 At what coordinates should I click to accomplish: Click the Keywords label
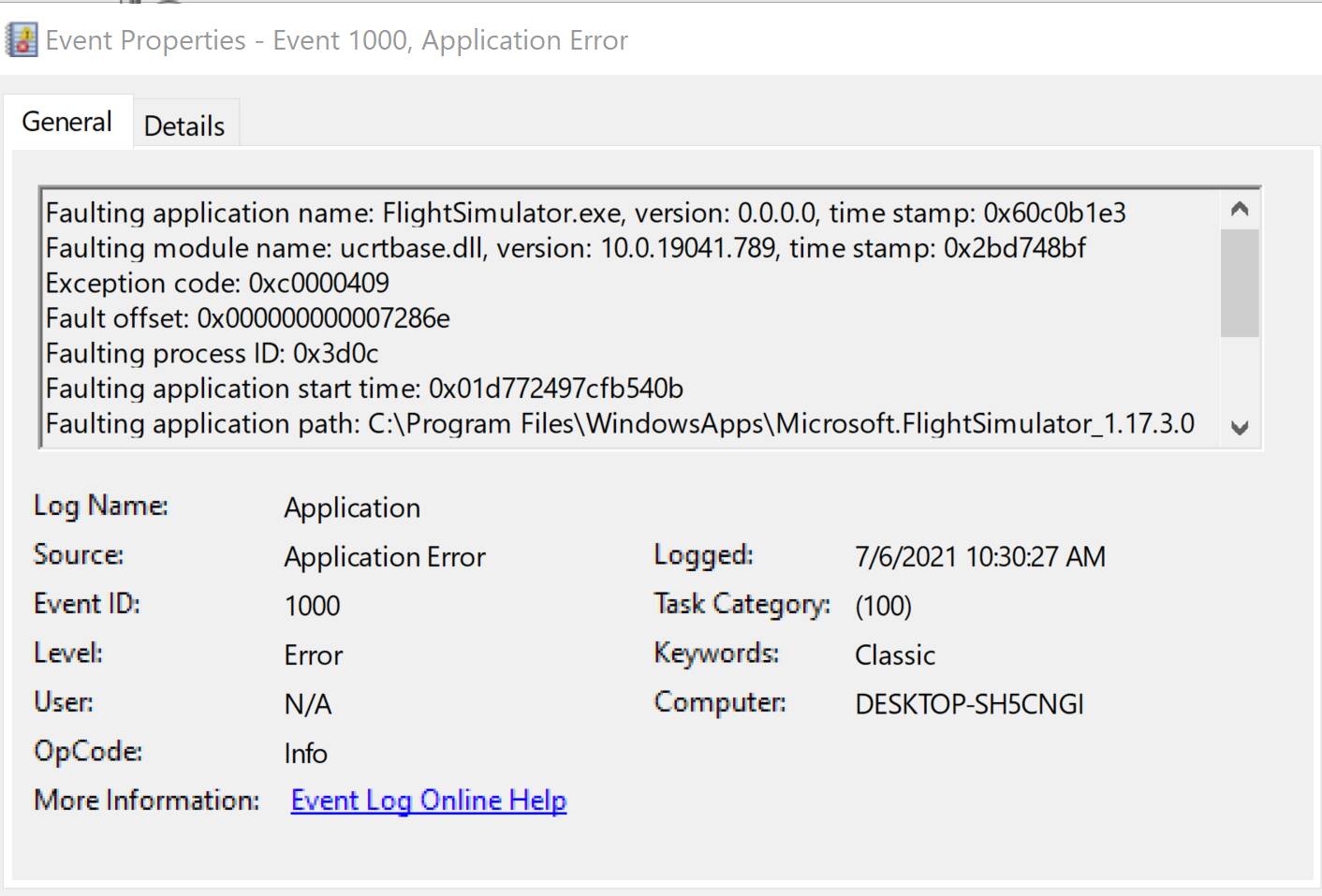click(x=716, y=654)
